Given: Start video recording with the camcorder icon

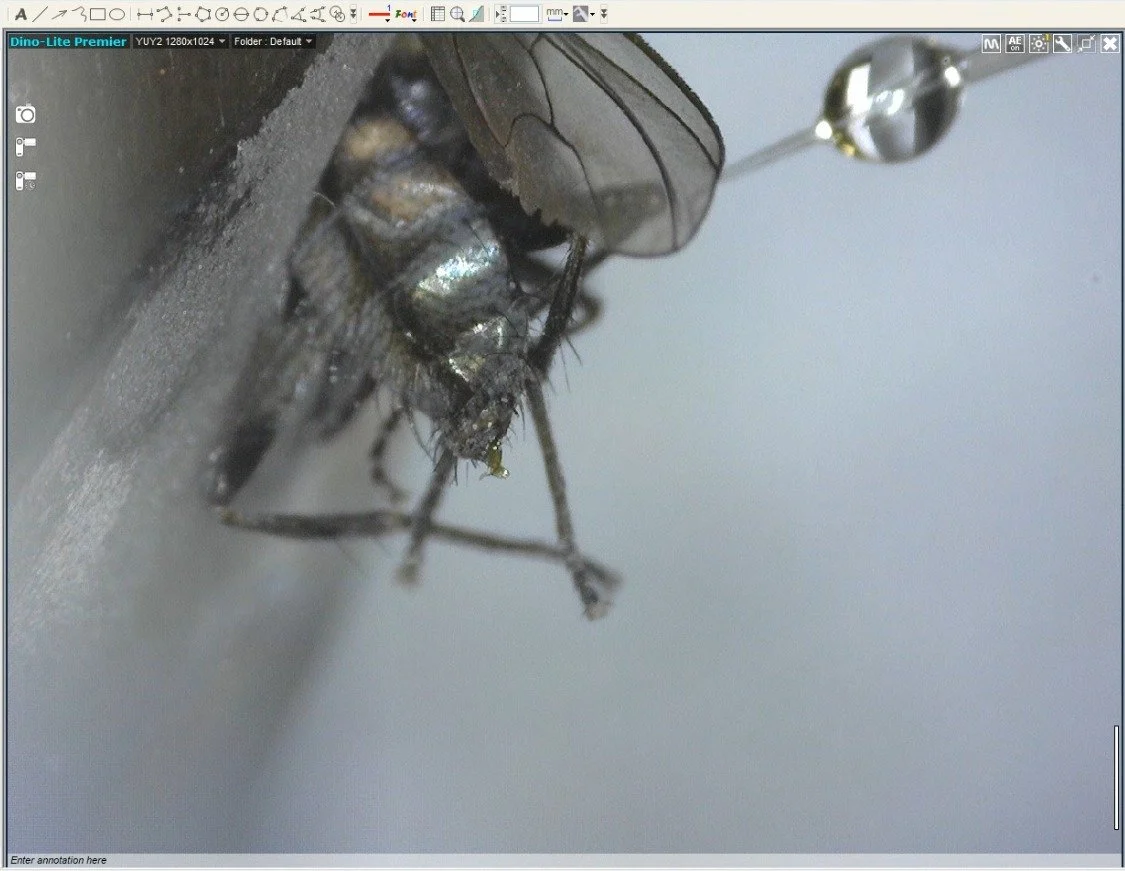Looking at the screenshot, I should tap(26, 147).
